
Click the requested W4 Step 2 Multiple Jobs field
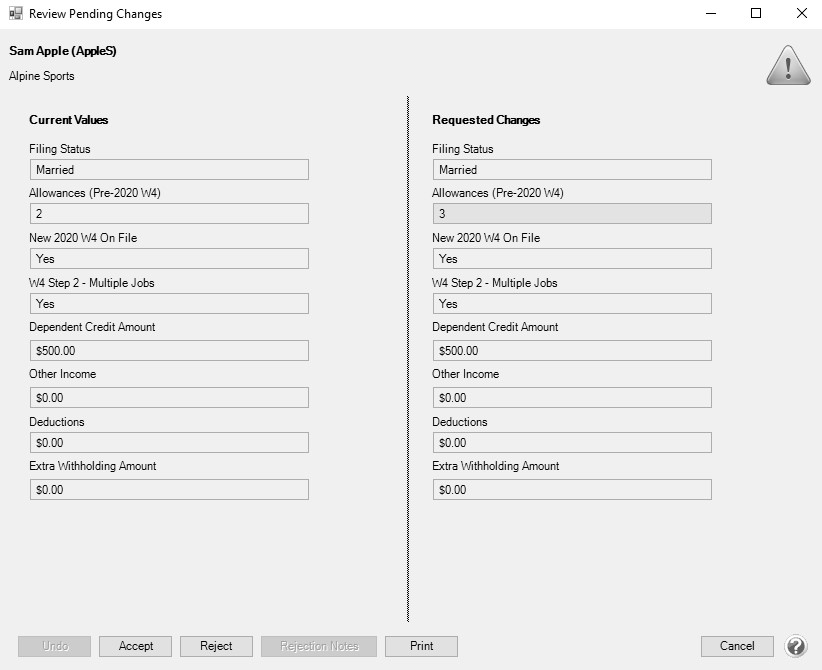point(572,304)
